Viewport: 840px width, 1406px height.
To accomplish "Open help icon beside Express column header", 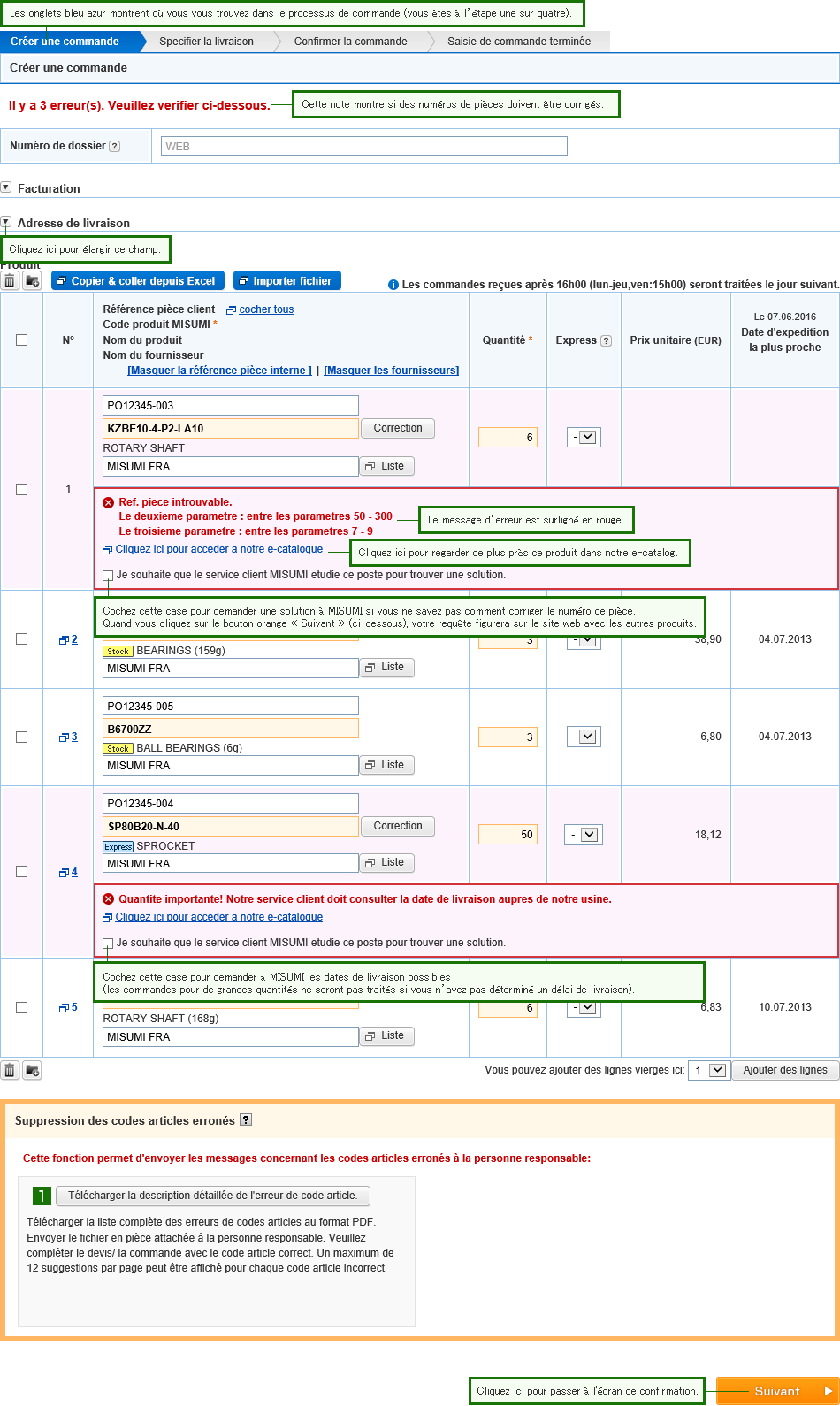I will 606,340.
